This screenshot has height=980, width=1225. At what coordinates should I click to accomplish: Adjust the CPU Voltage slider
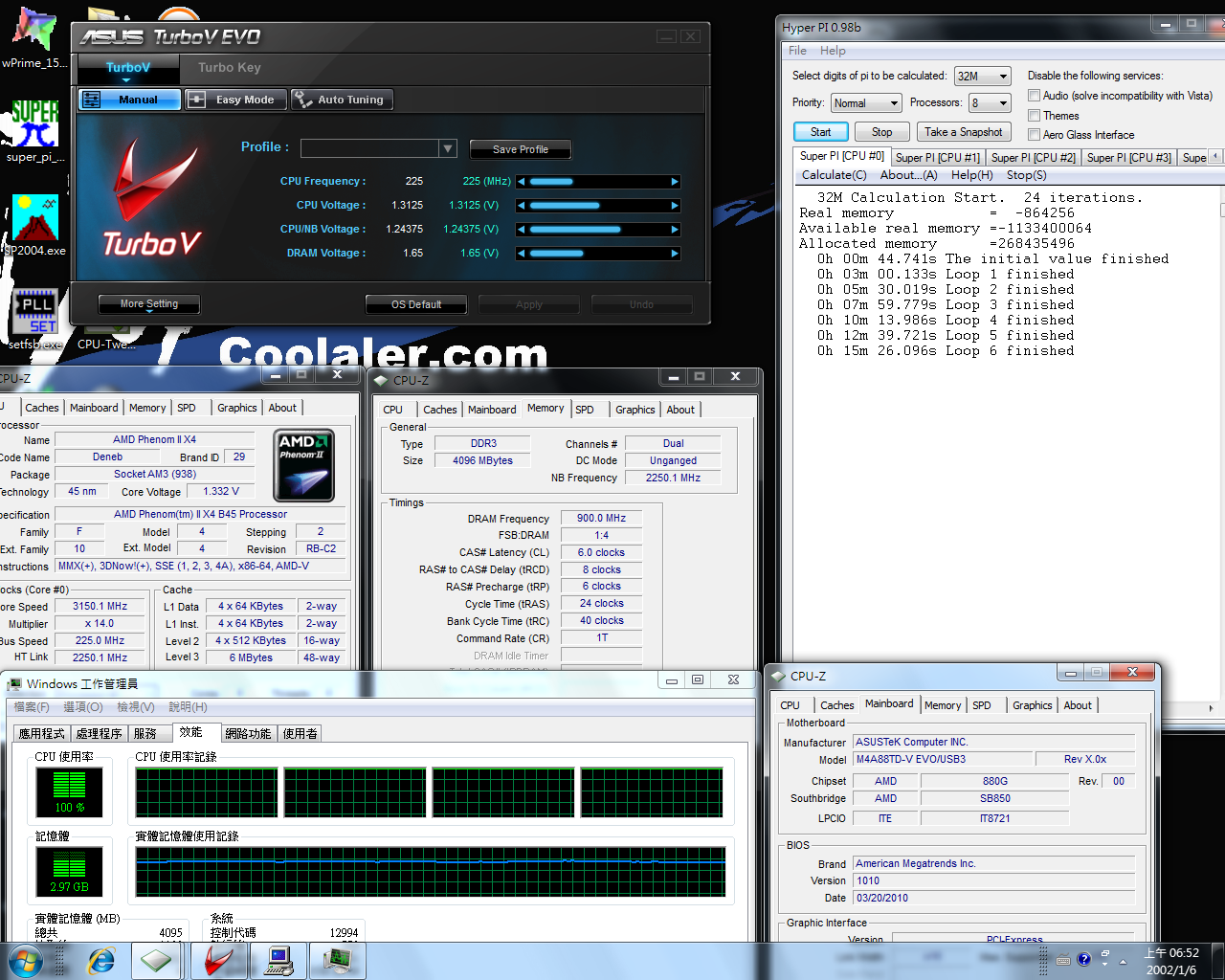(x=598, y=206)
